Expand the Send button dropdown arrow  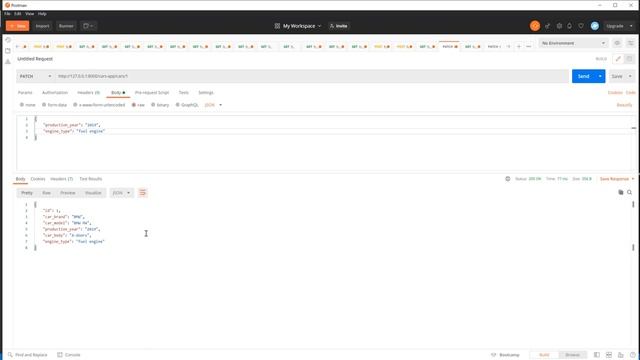pos(600,76)
